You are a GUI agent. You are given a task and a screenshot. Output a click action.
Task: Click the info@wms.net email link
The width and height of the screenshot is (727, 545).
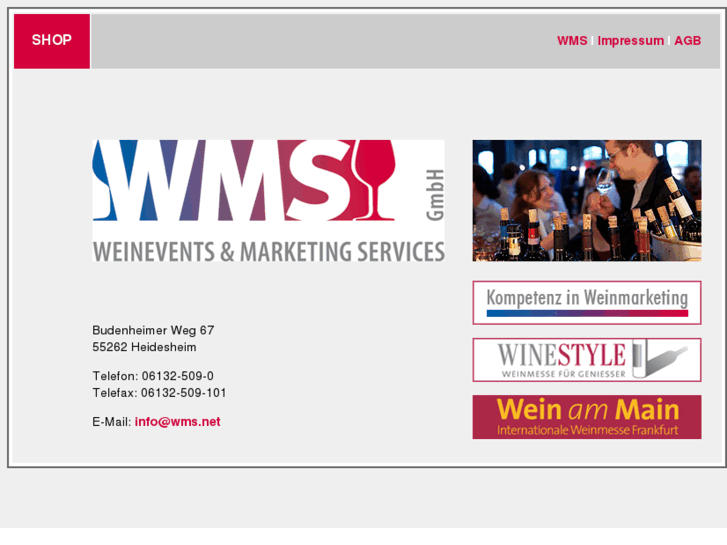[178, 422]
